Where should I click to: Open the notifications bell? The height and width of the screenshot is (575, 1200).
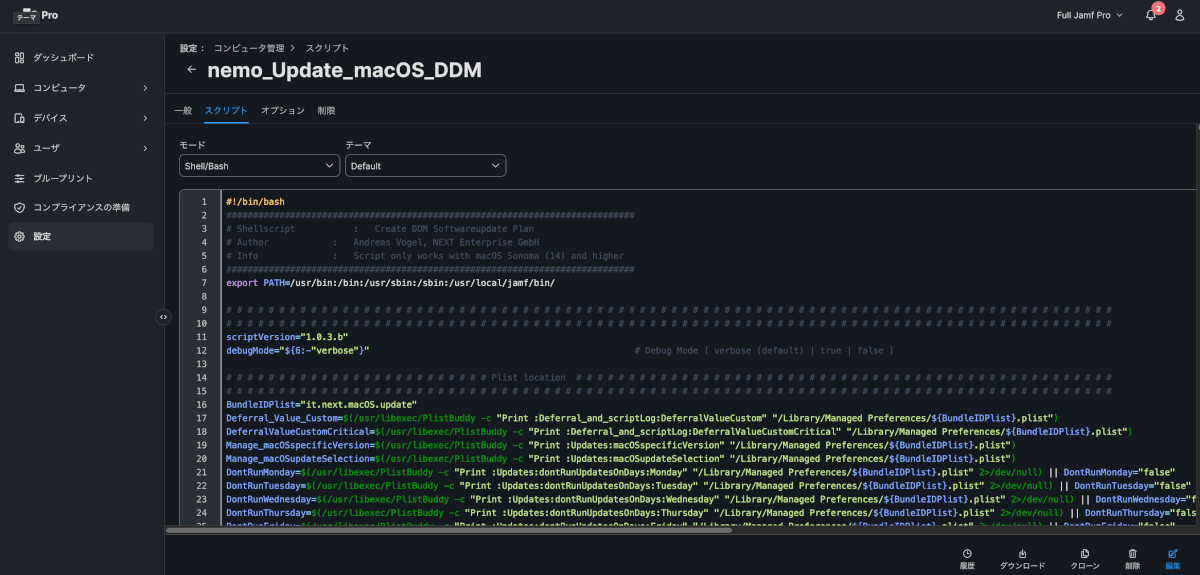(1150, 15)
